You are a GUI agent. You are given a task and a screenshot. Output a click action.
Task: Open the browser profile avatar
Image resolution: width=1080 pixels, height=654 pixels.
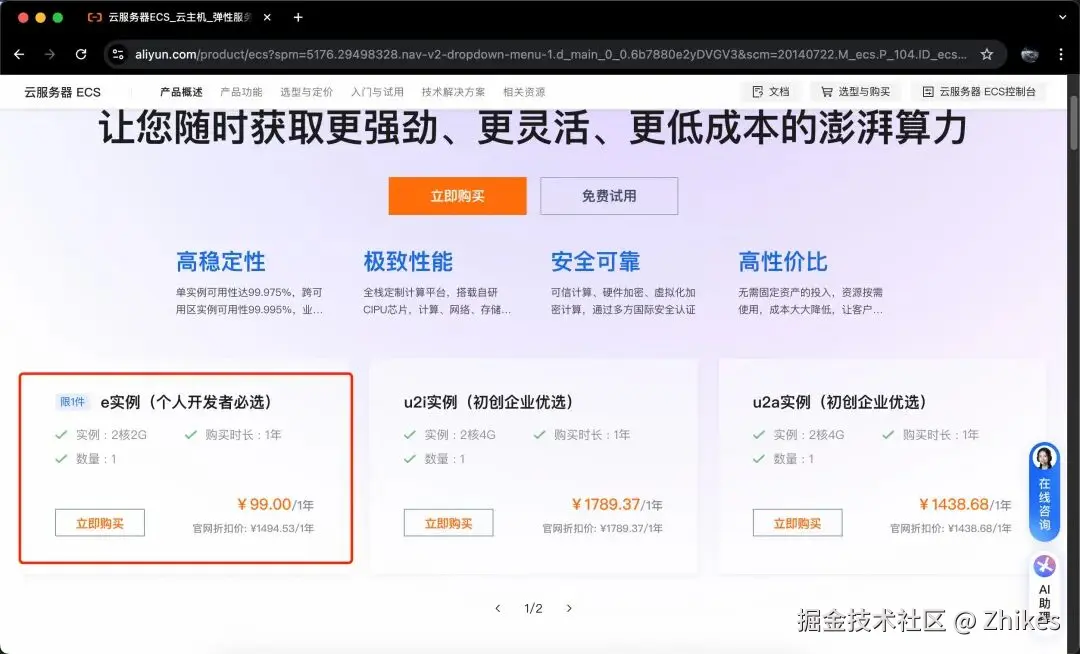[x=1030, y=54]
